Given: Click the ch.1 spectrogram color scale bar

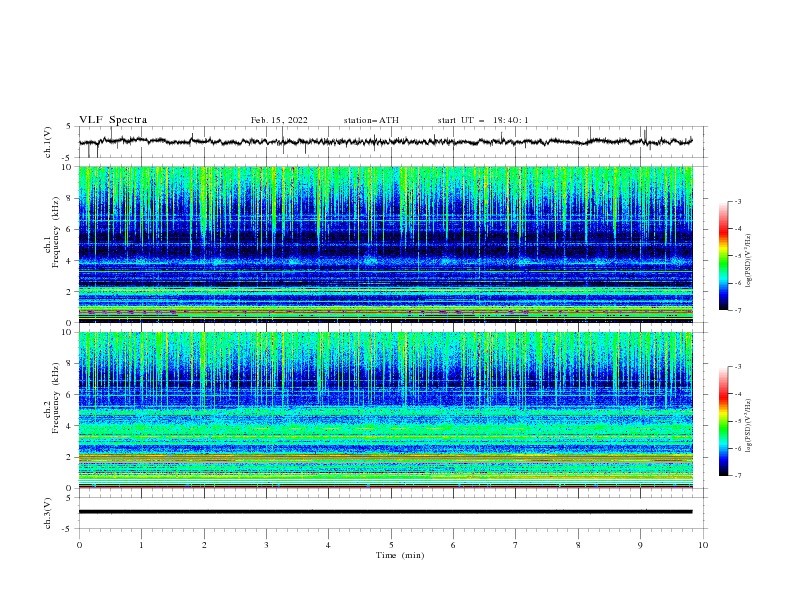Looking at the screenshot, I should coord(724,256).
